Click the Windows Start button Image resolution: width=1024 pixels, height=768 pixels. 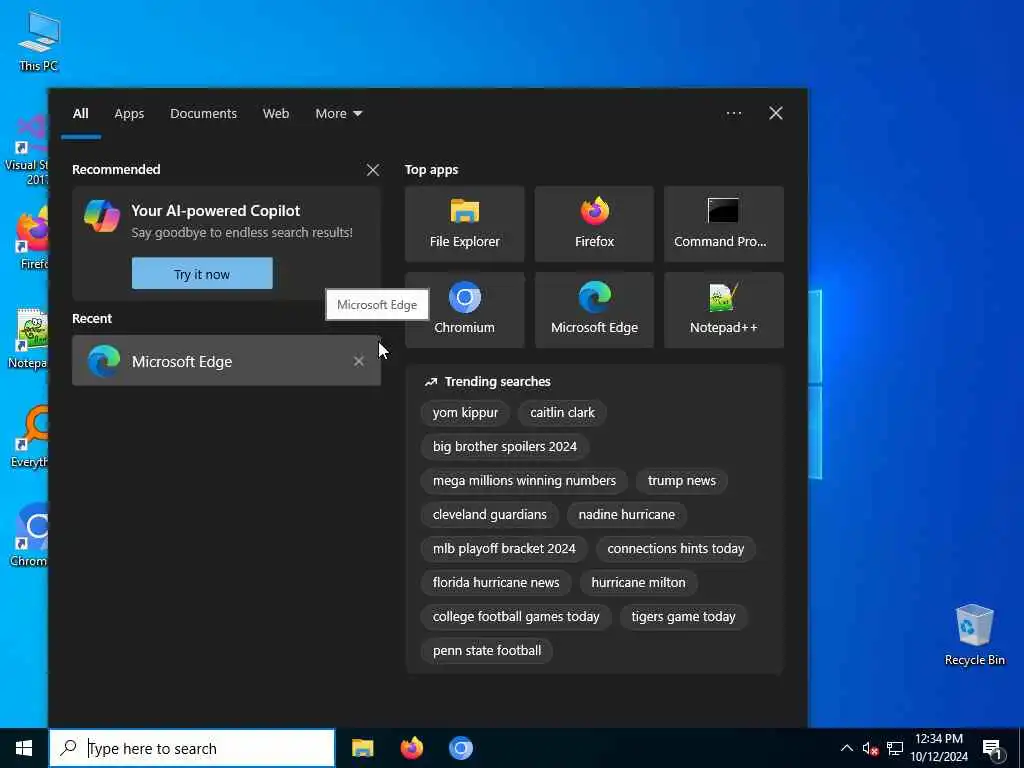point(24,748)
